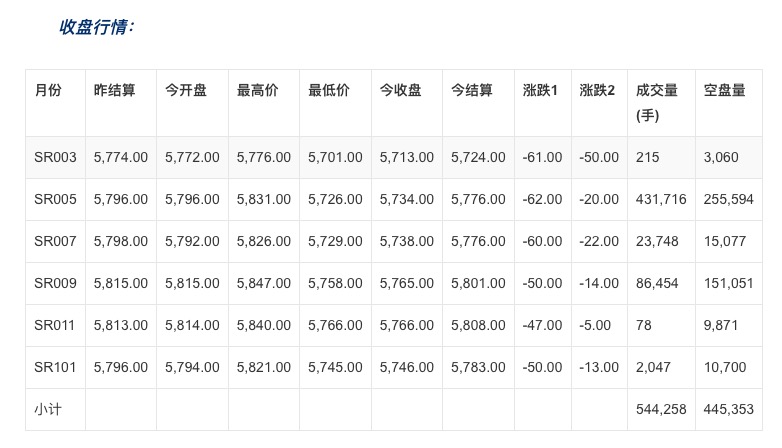Screen dimensions: 782x448
Task: Click the SR101 contract cell
Action: 55,368
